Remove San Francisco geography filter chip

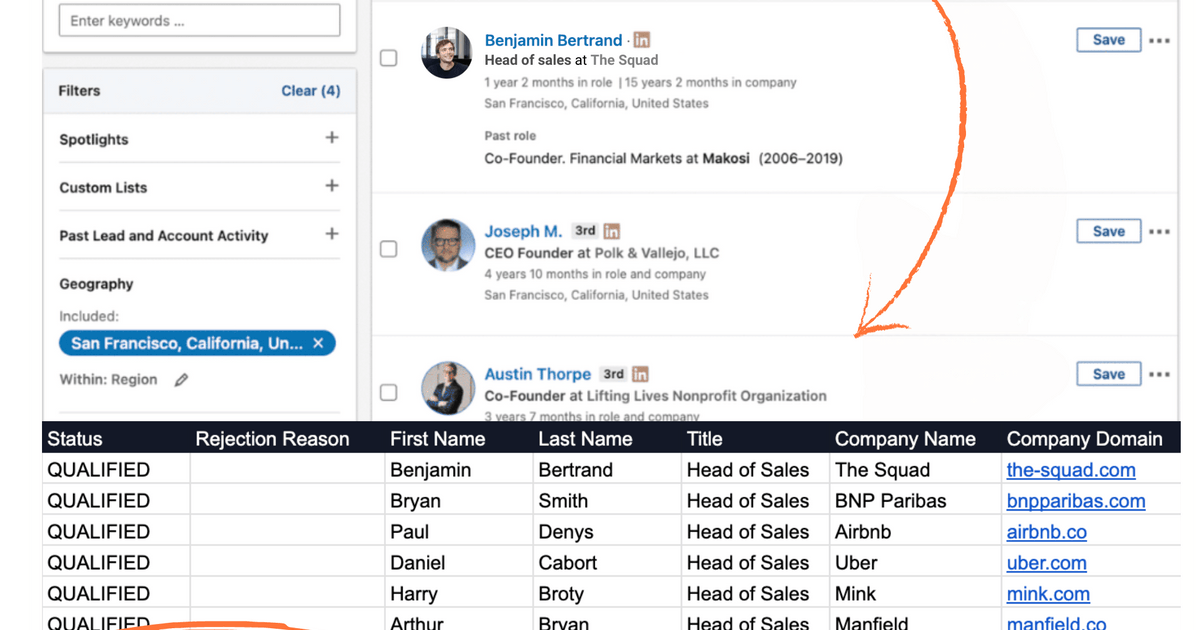coord(318,344)
